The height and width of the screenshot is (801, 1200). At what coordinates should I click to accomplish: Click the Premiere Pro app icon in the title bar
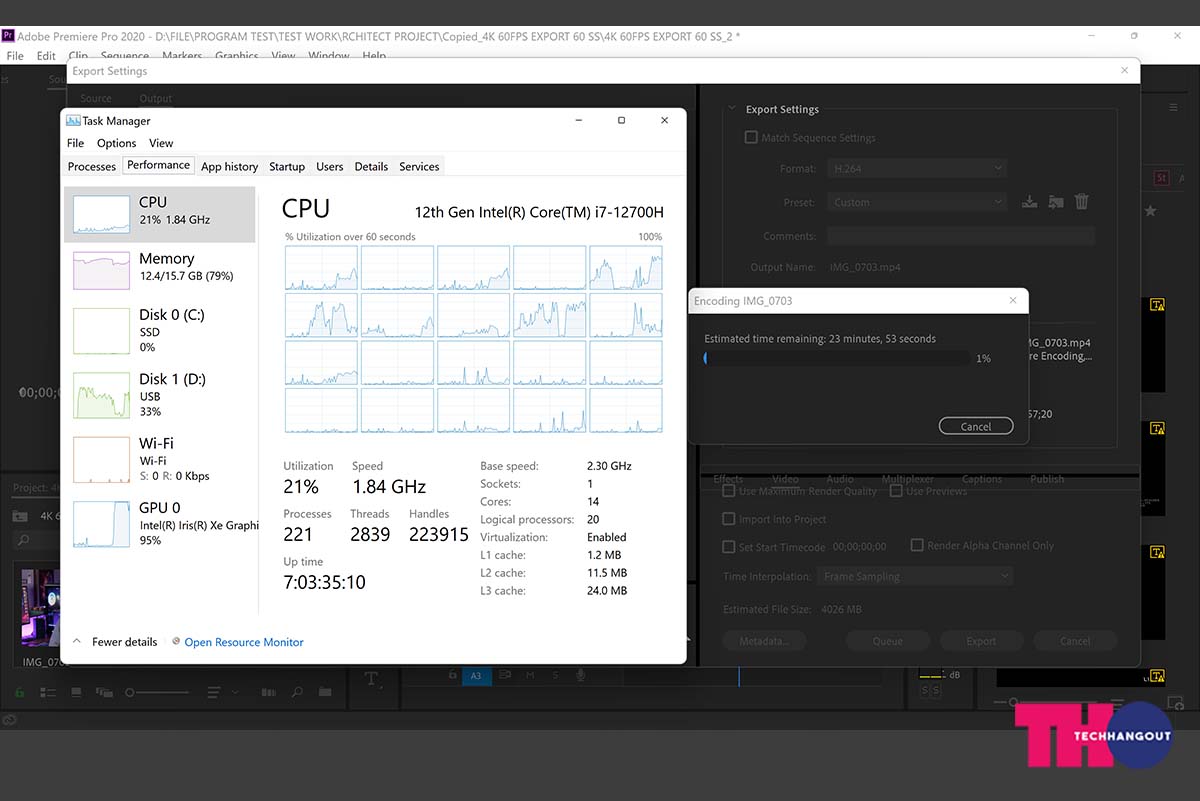pos(8,36)
